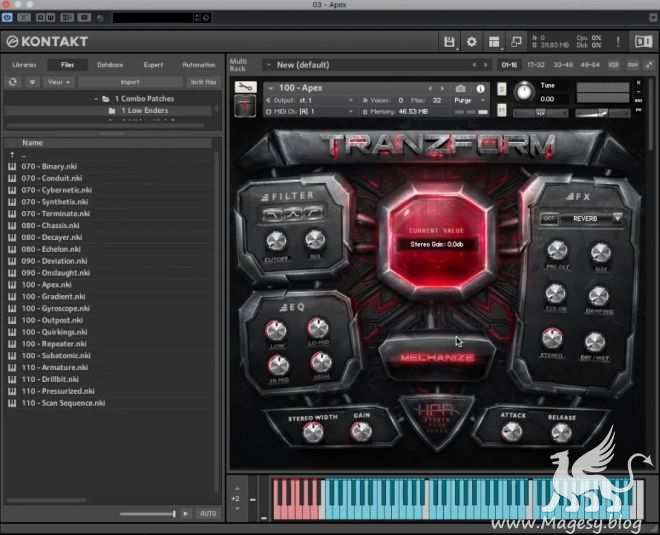The image size is (660, 535).
Task: Toggle the Solo S button on instrument
Action: [501, 89]
